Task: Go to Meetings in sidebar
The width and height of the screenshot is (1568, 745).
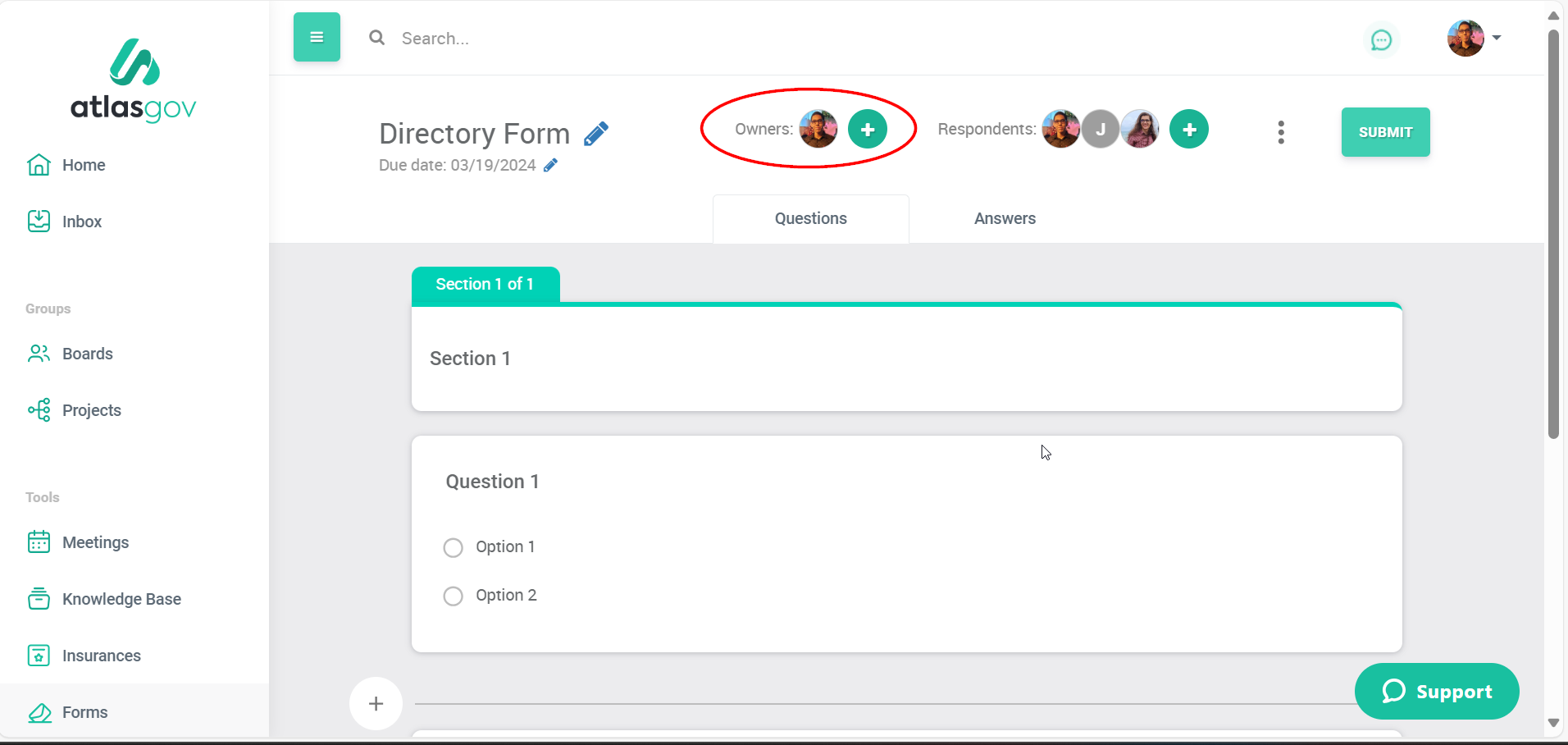Action: click(95, 542)
